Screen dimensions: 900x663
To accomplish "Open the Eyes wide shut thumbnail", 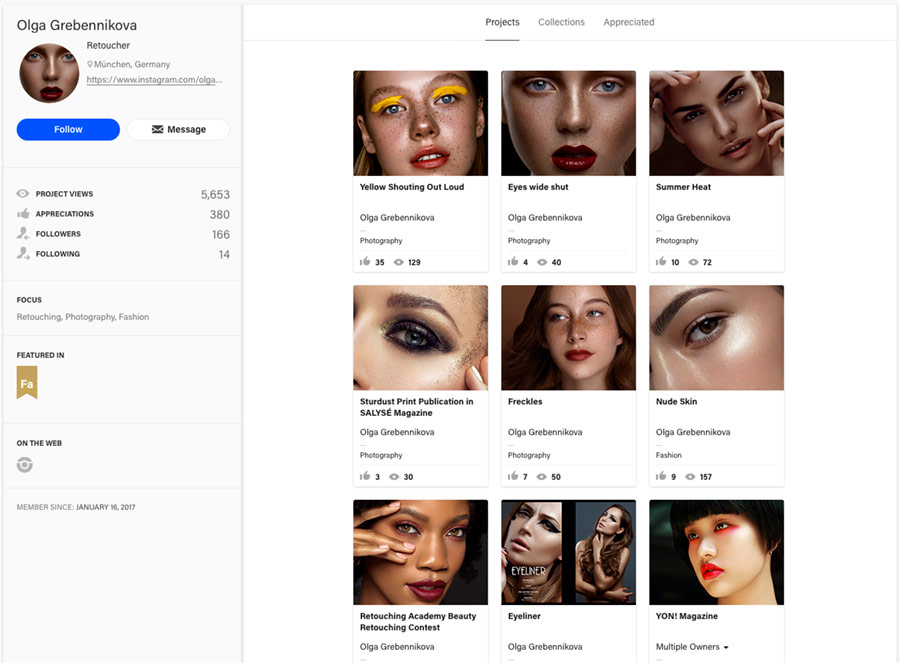I will click(x=568, y=123).
